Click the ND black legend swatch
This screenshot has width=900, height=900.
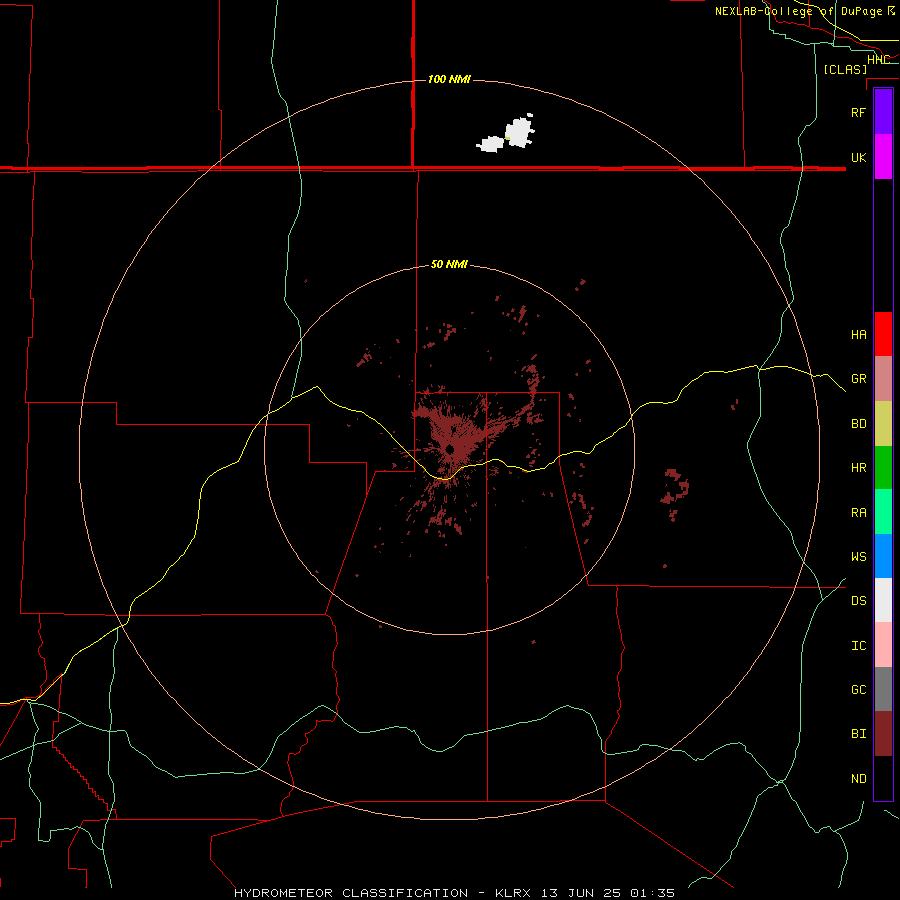click(883, 778)
